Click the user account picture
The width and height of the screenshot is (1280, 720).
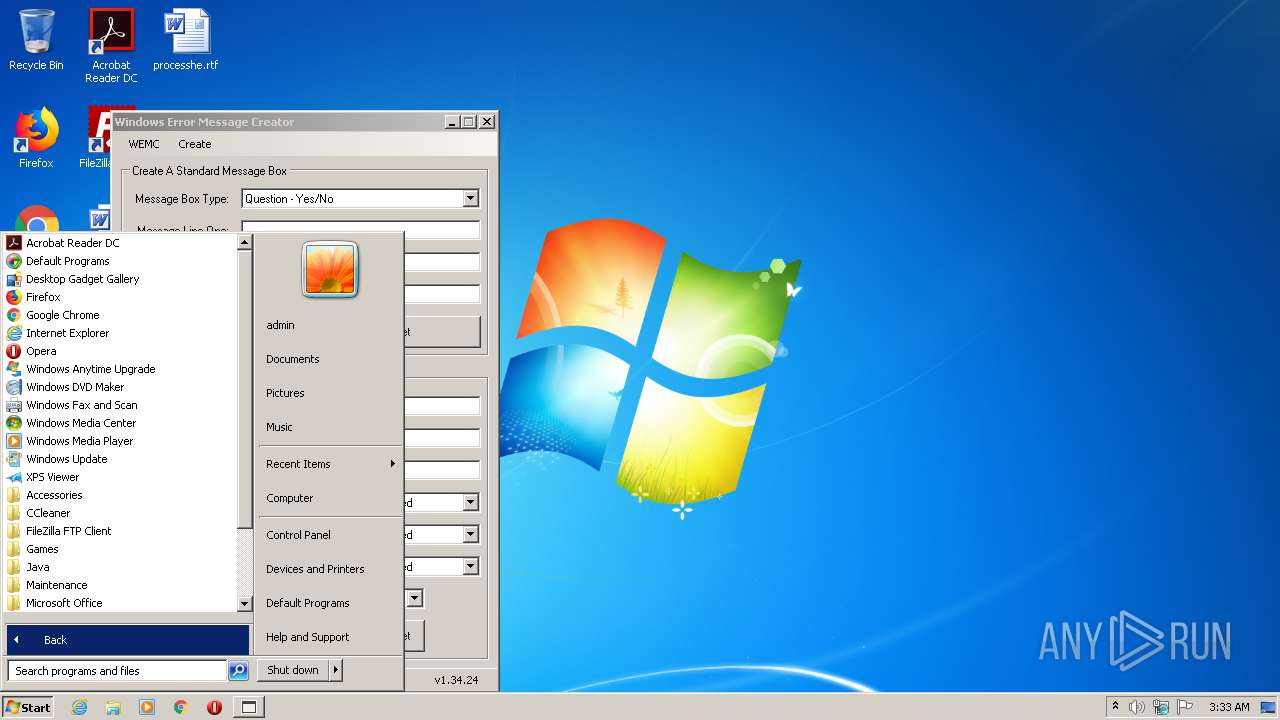(x=330, y=270)
